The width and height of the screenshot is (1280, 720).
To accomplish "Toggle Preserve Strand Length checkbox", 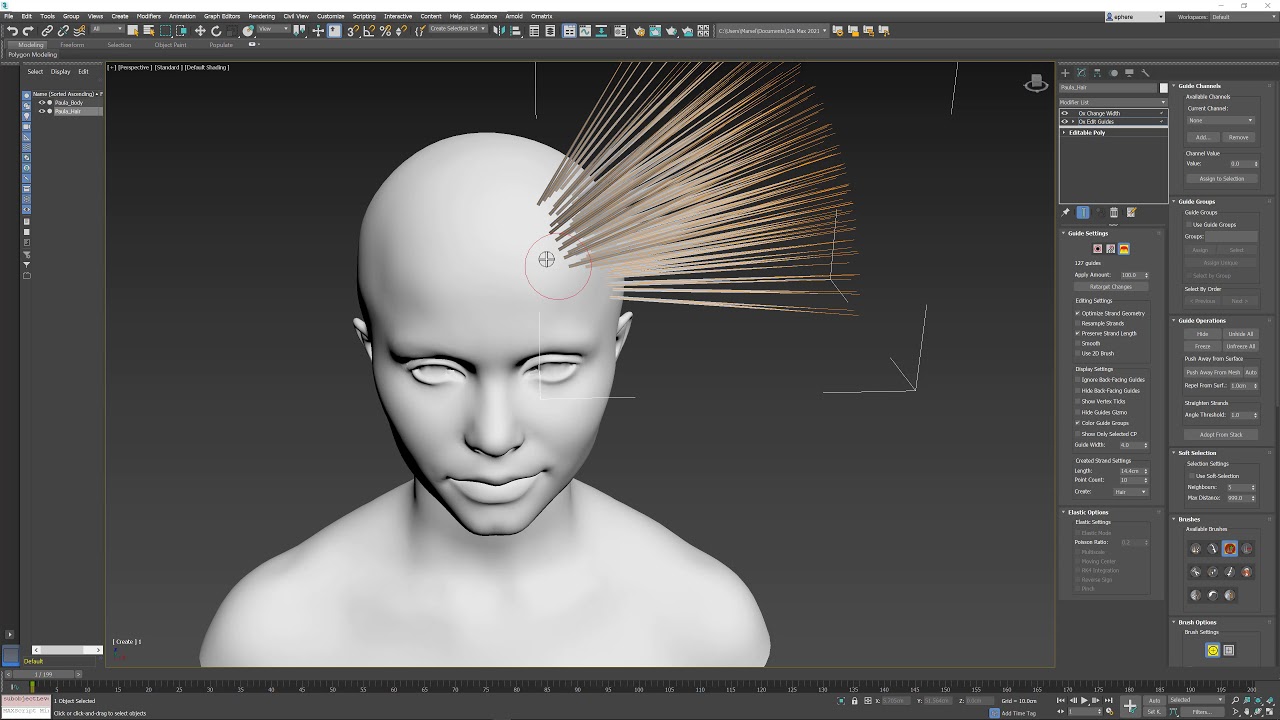I will tap(1078, 333).
